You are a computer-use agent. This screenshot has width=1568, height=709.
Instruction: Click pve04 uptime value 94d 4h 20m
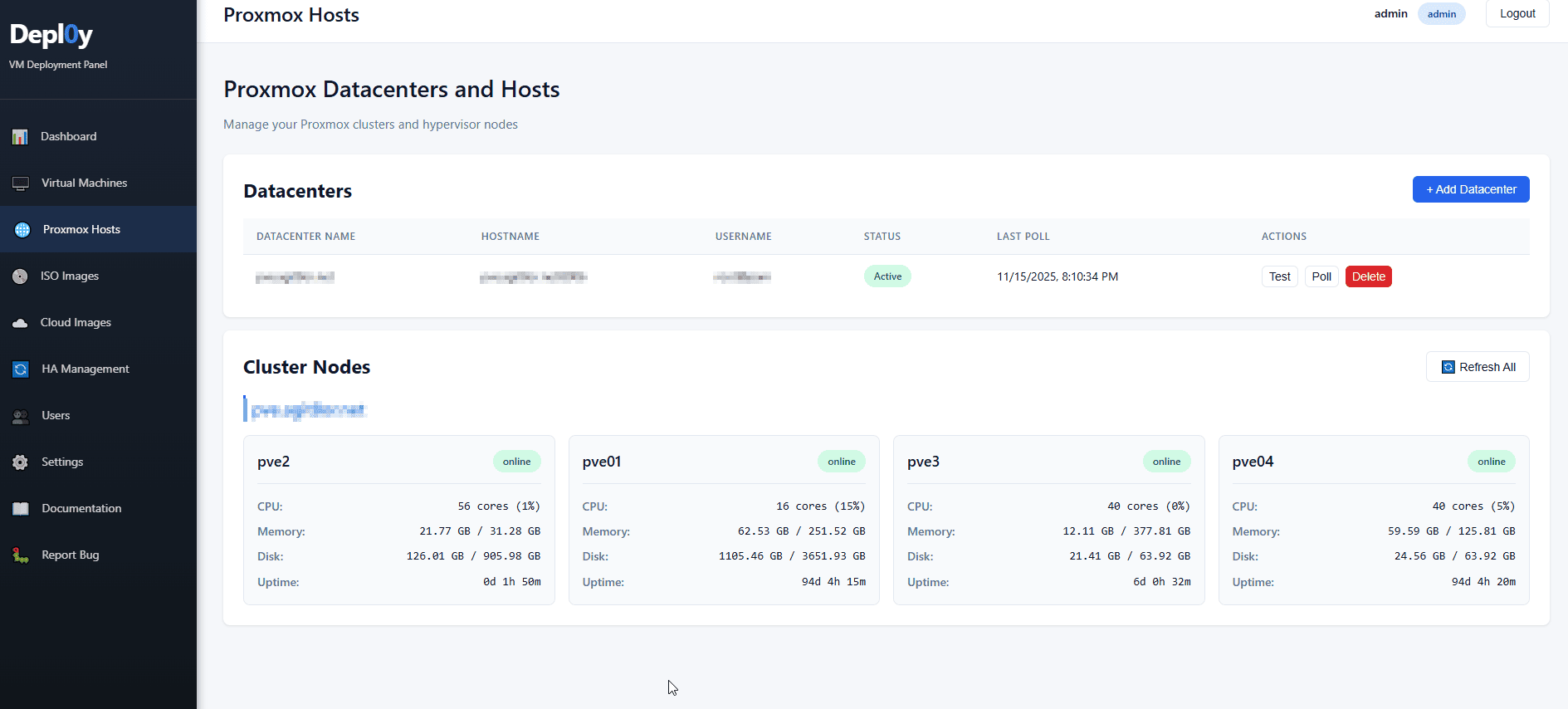click(1483, 582)
